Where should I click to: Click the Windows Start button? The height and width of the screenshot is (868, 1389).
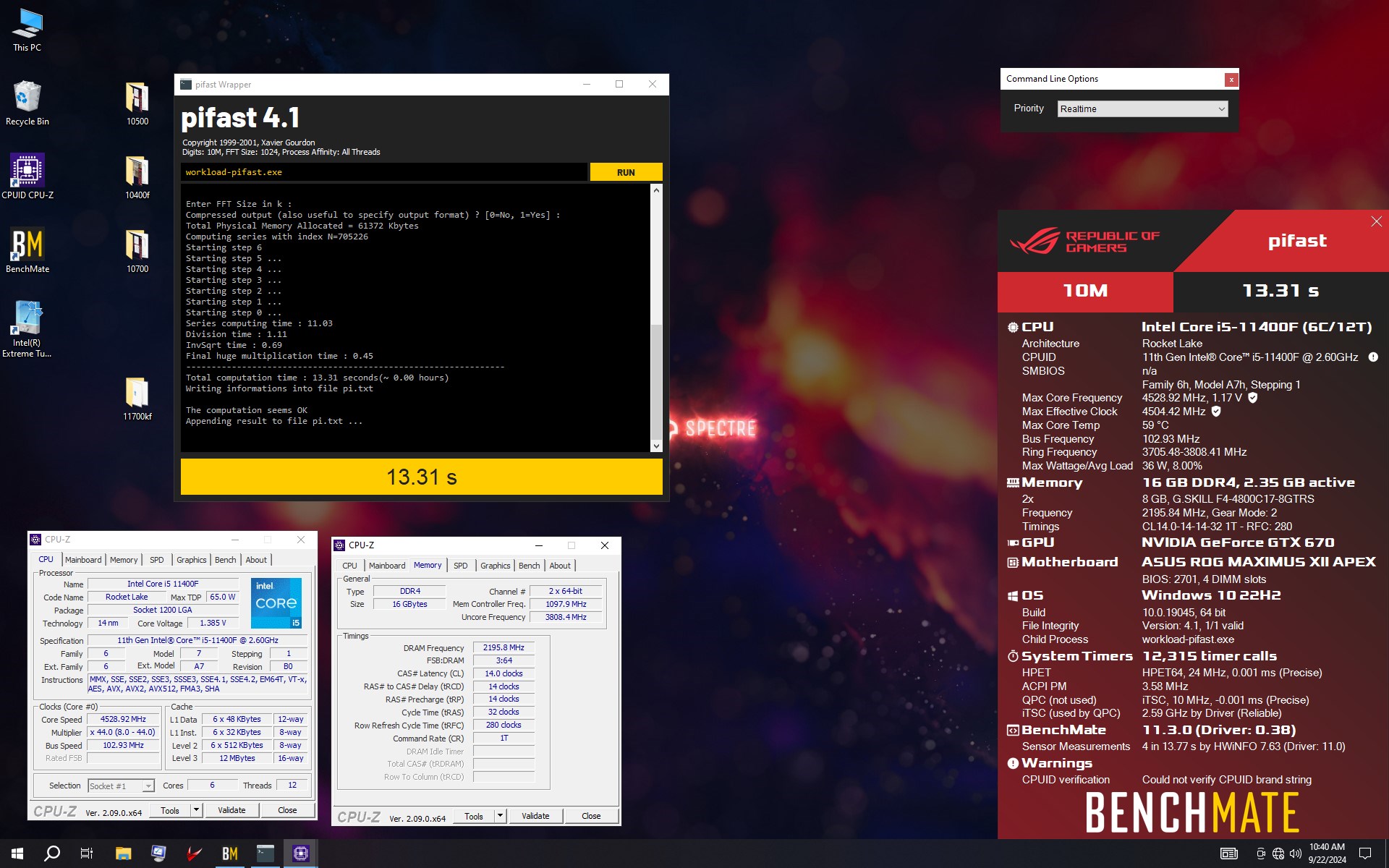click(x=17, y=854)
